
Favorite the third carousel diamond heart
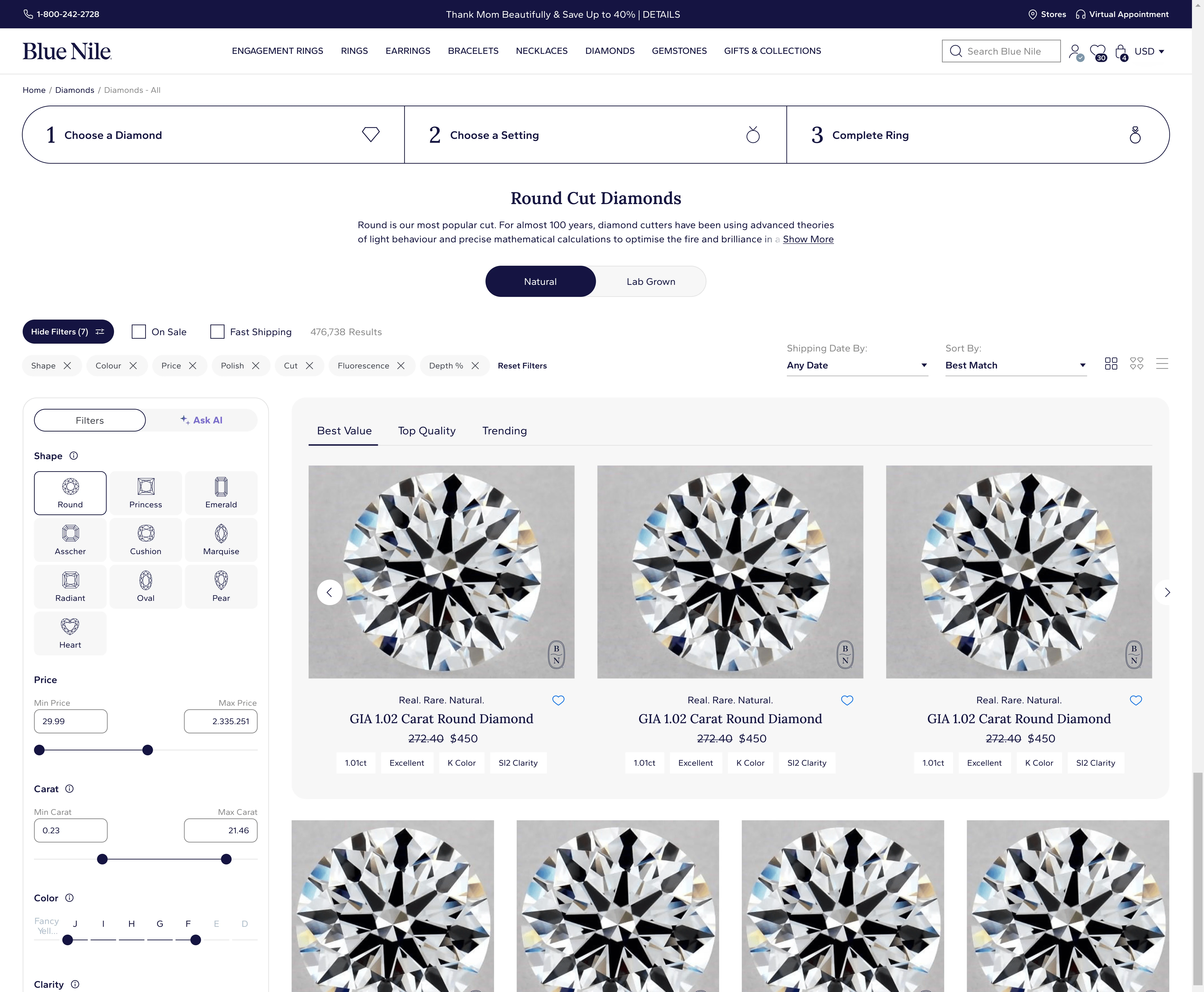(x=1136, y=701)
